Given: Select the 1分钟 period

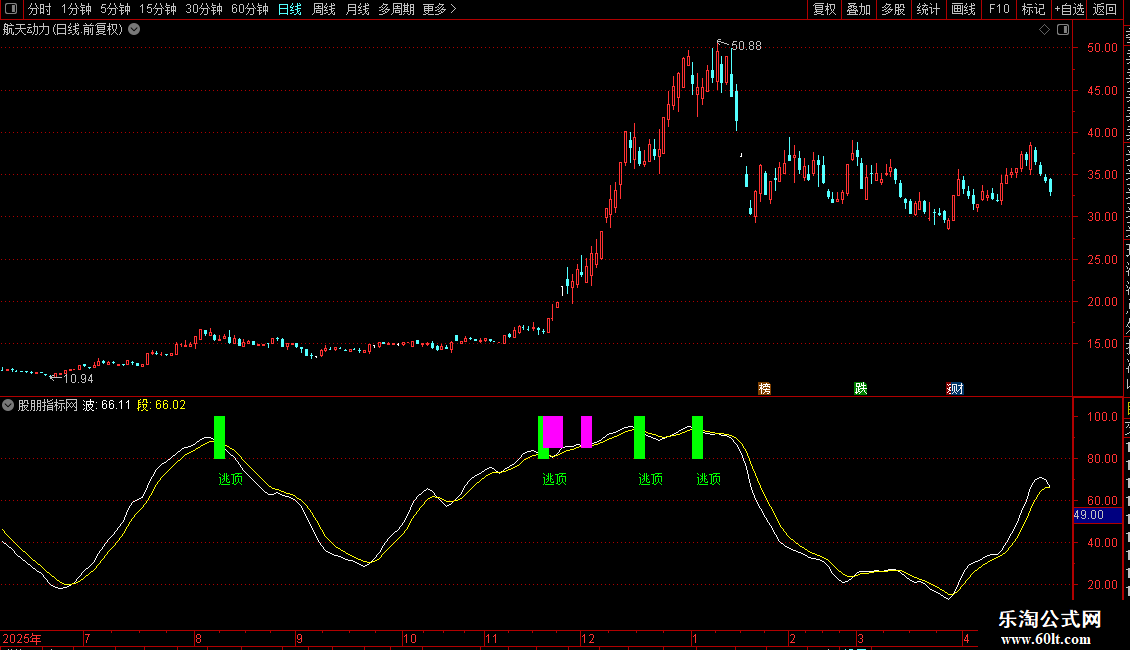Looking at the screenshot, I should point(76,9).
